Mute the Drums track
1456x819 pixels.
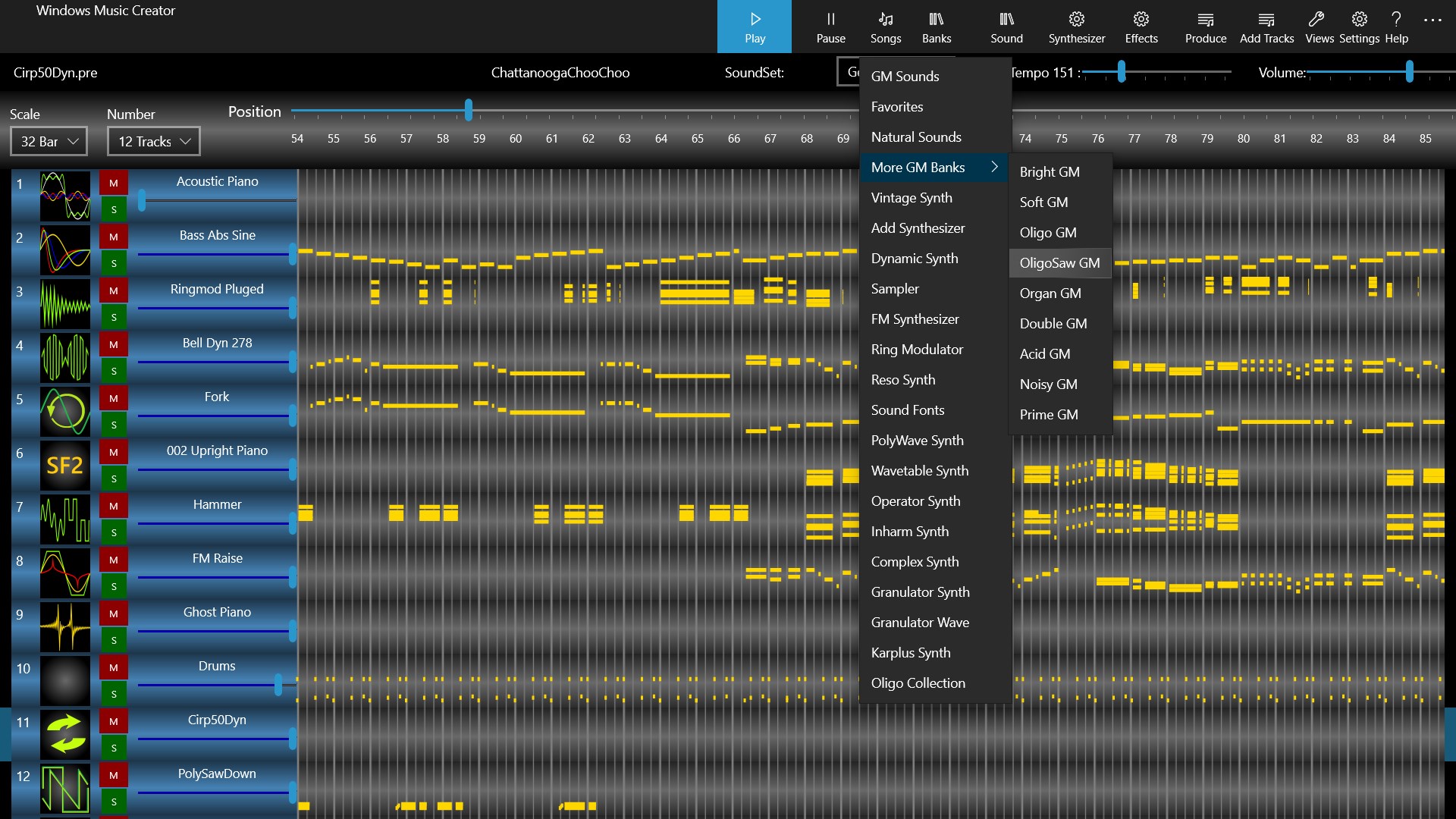click(114, 667)
